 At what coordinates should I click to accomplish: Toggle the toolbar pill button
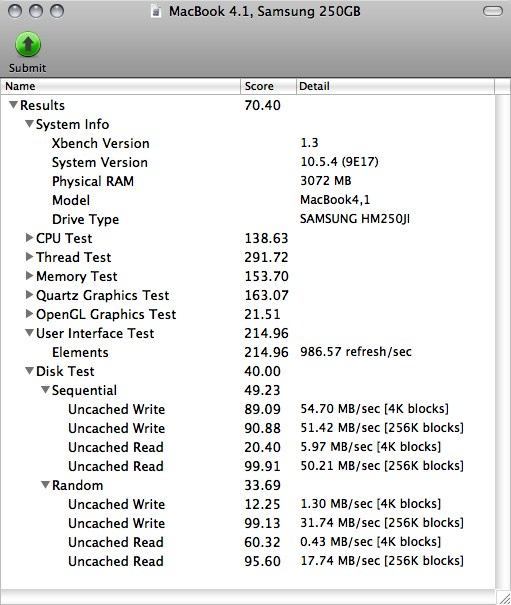(x=493, y=11)
